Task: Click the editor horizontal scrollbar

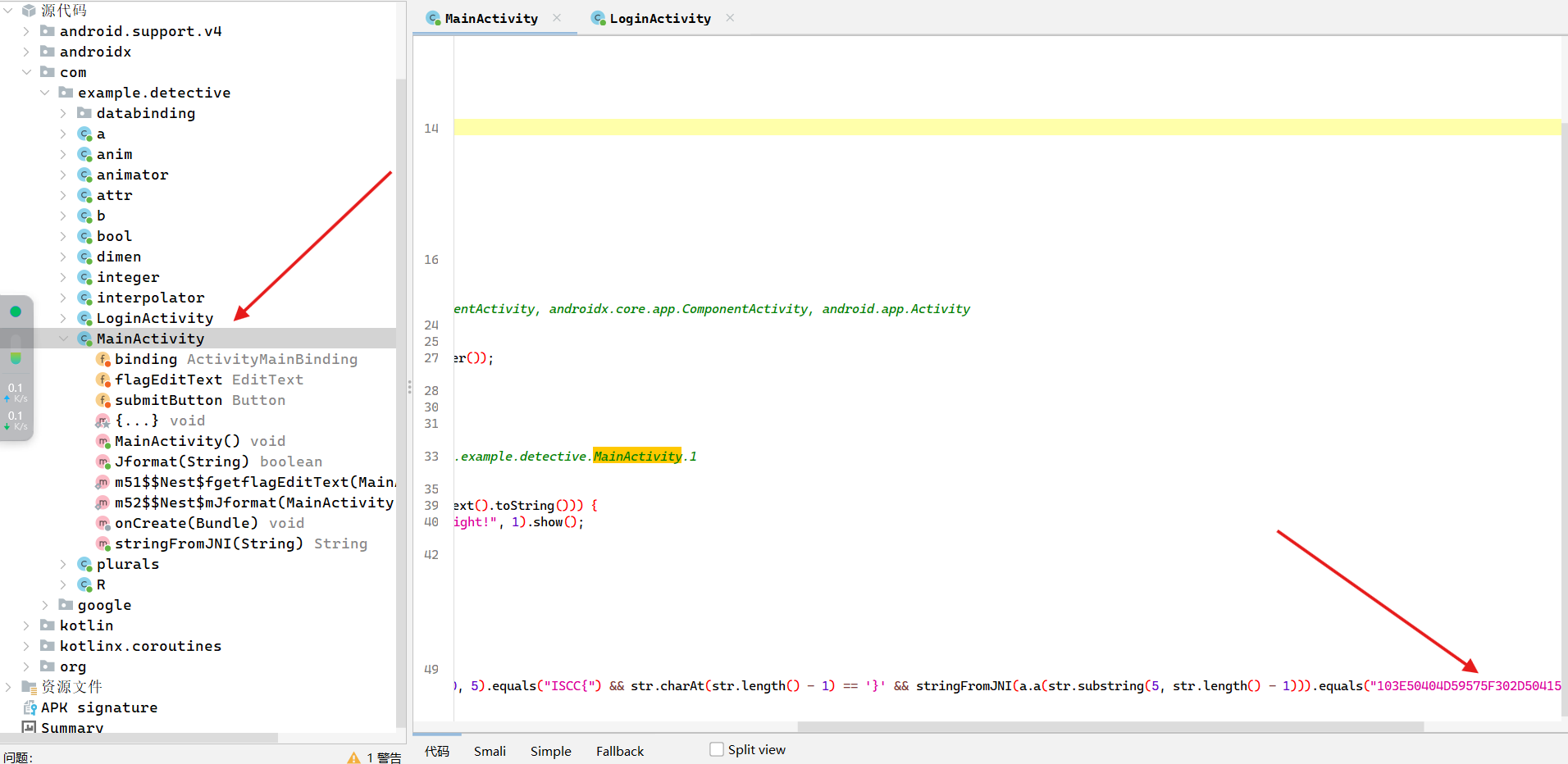Action: 1110,727
